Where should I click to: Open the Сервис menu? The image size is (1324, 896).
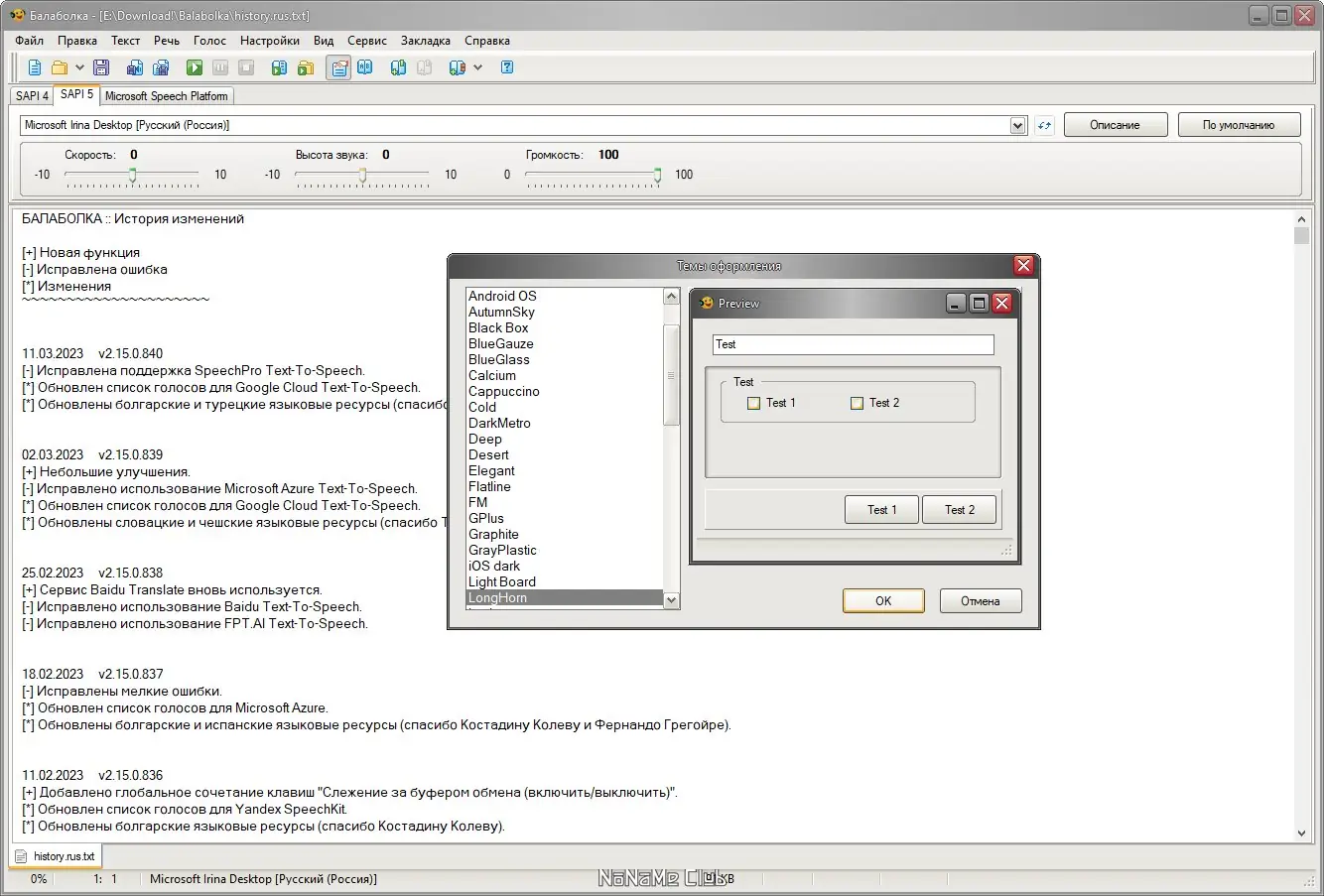tap(367, 41)
